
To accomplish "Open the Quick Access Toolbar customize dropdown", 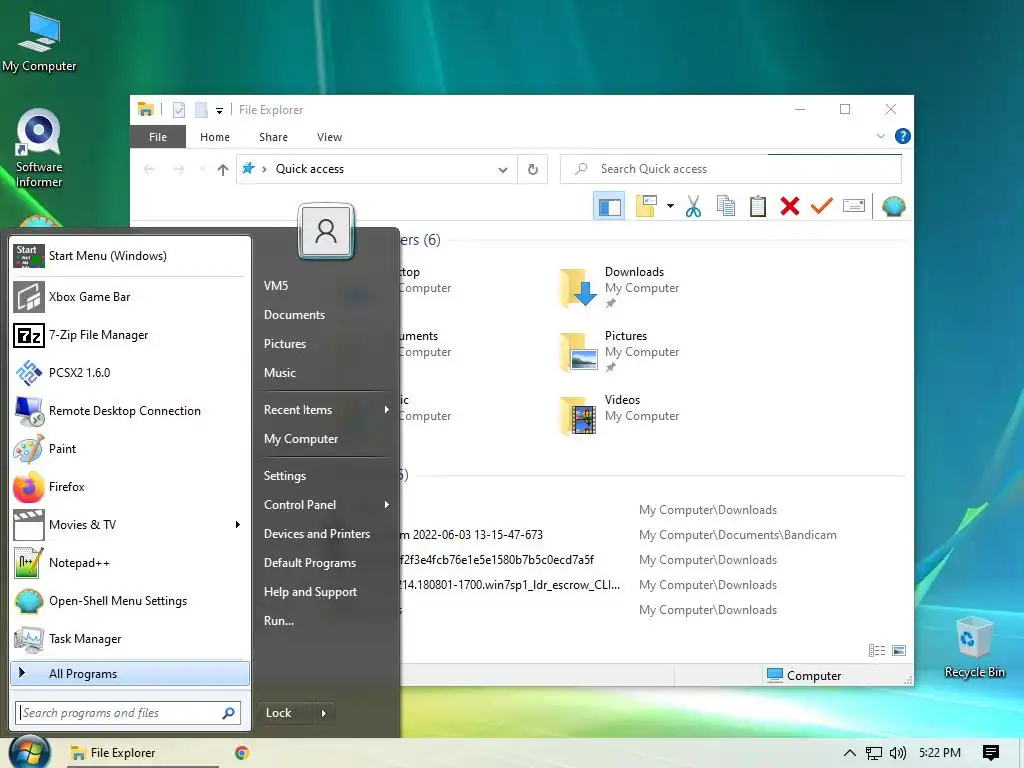I will point(219,110).
